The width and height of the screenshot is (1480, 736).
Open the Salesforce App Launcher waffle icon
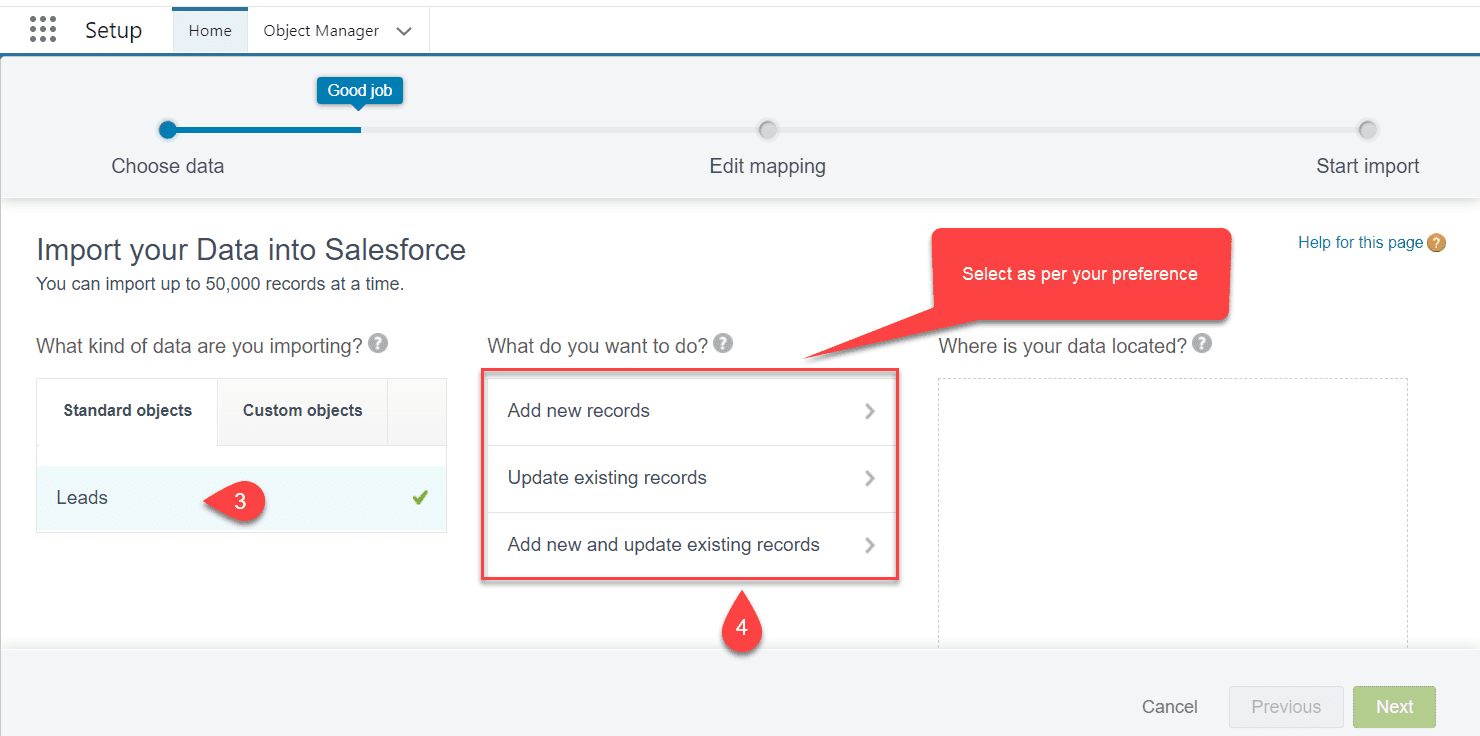(x=42, y=29)
